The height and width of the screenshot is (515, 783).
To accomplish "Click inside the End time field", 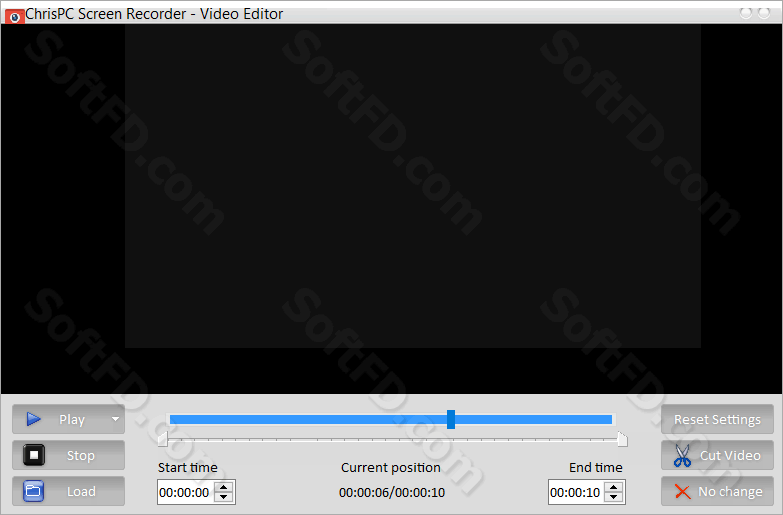I will point(576,493).
